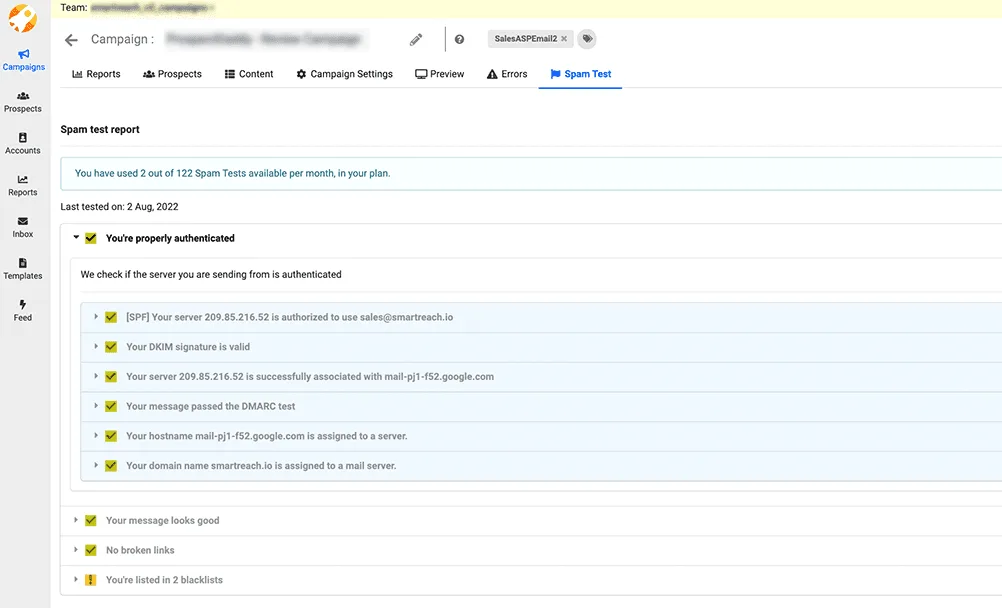Select the Prospects icon in left sidebar
This screenshot has height=608, width=1002.
(x=23, y=100)
